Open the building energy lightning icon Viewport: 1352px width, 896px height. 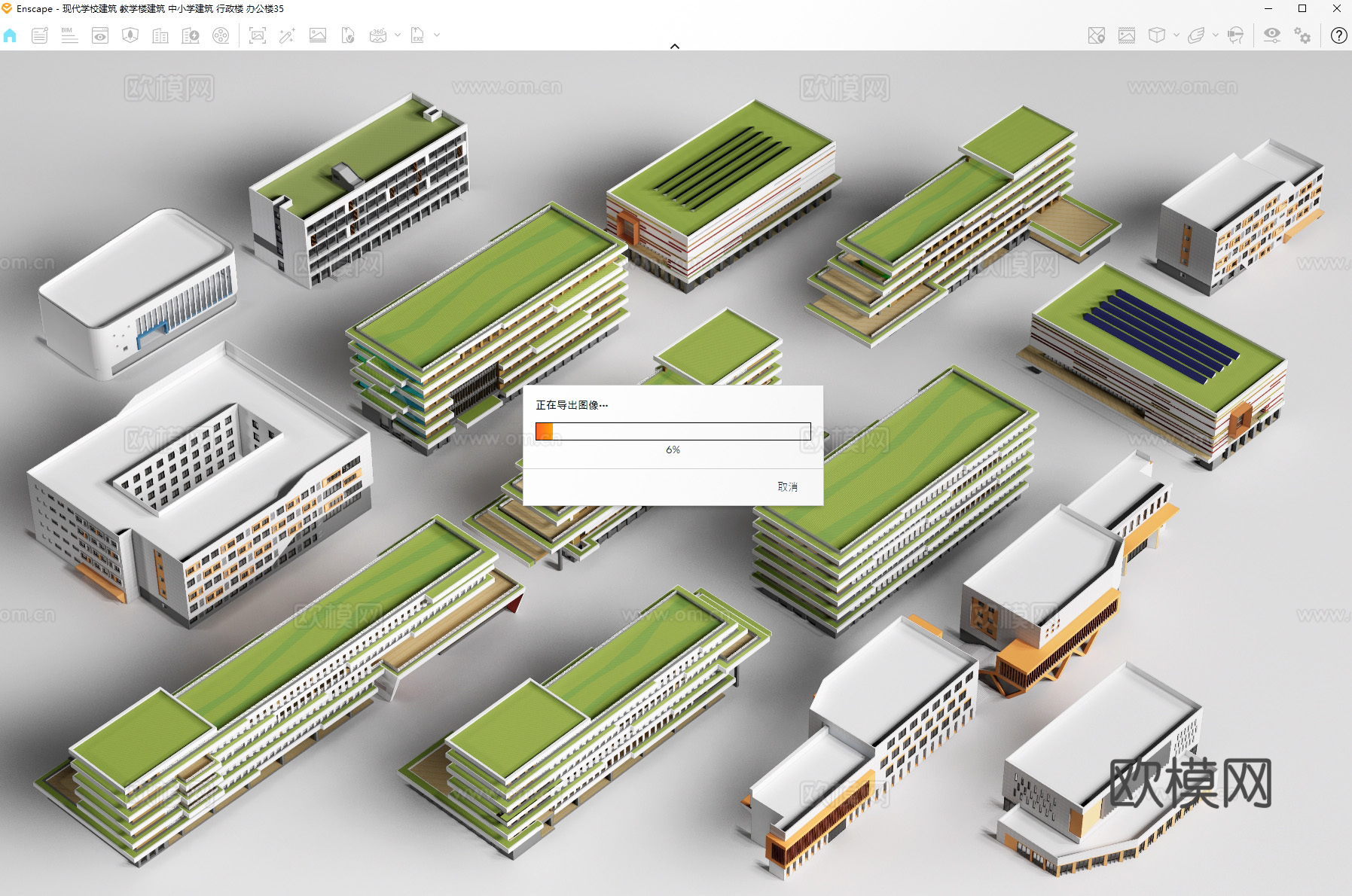point(191,35)
